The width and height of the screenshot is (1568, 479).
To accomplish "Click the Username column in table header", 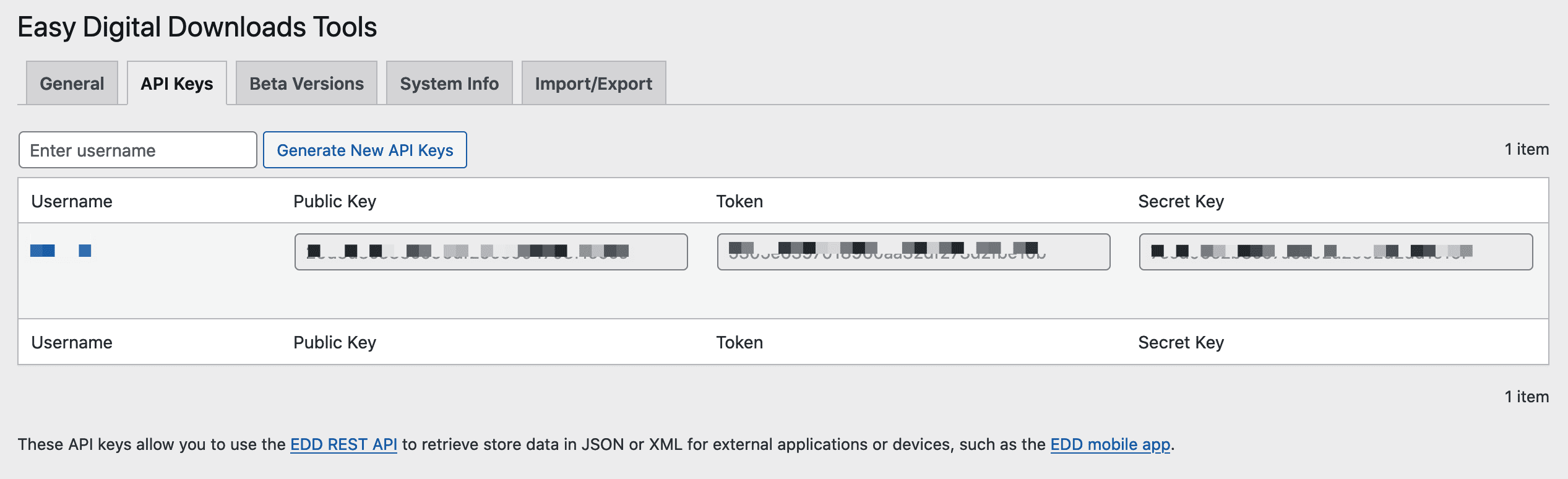I will (x=72, y=201).
